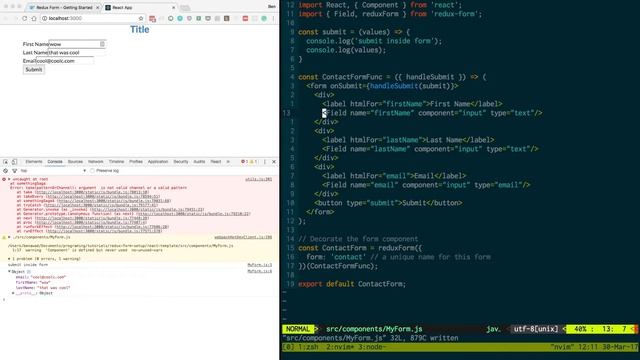Click the Email input field
Viewport: 640px width, 360px height.
65,61
